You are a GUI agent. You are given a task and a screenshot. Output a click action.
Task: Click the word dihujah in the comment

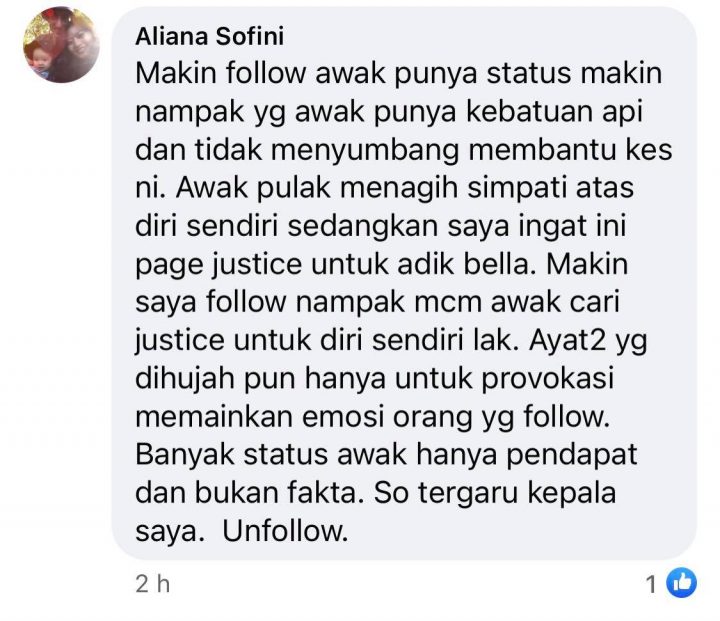coord(186,379)
